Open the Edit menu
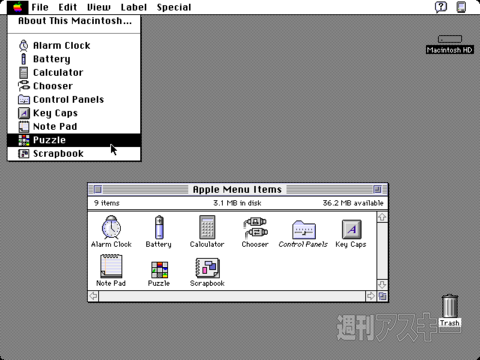Viewport: 480px width, 360px height. 68,7
